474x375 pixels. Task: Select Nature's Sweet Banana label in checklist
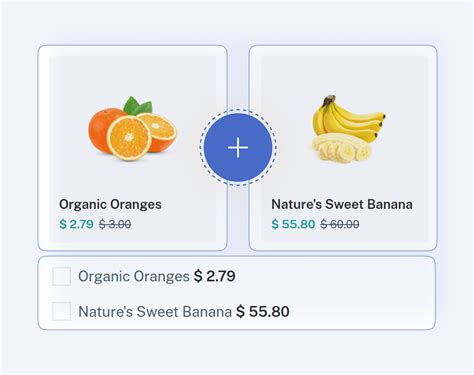(x=155, y=312)
